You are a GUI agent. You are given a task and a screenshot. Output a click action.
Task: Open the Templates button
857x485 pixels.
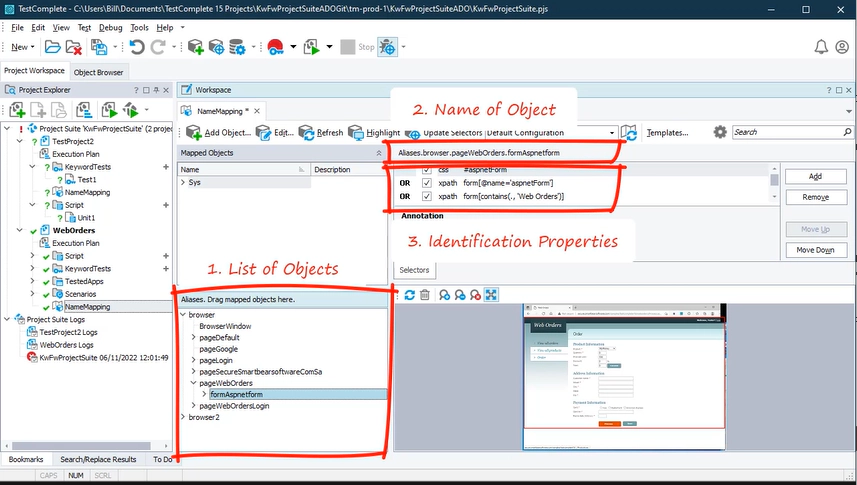tap(667, 132)
